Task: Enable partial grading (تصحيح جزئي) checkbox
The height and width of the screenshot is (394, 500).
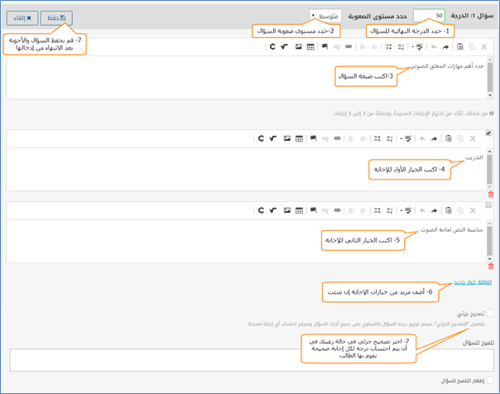Action: coord(490,313)
